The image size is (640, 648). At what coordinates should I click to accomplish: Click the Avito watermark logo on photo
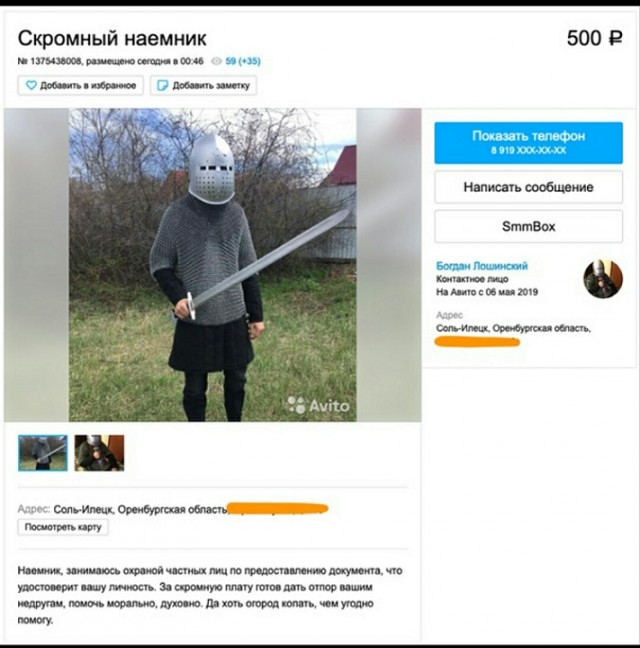pyautogui.click(x=319, y=405)
